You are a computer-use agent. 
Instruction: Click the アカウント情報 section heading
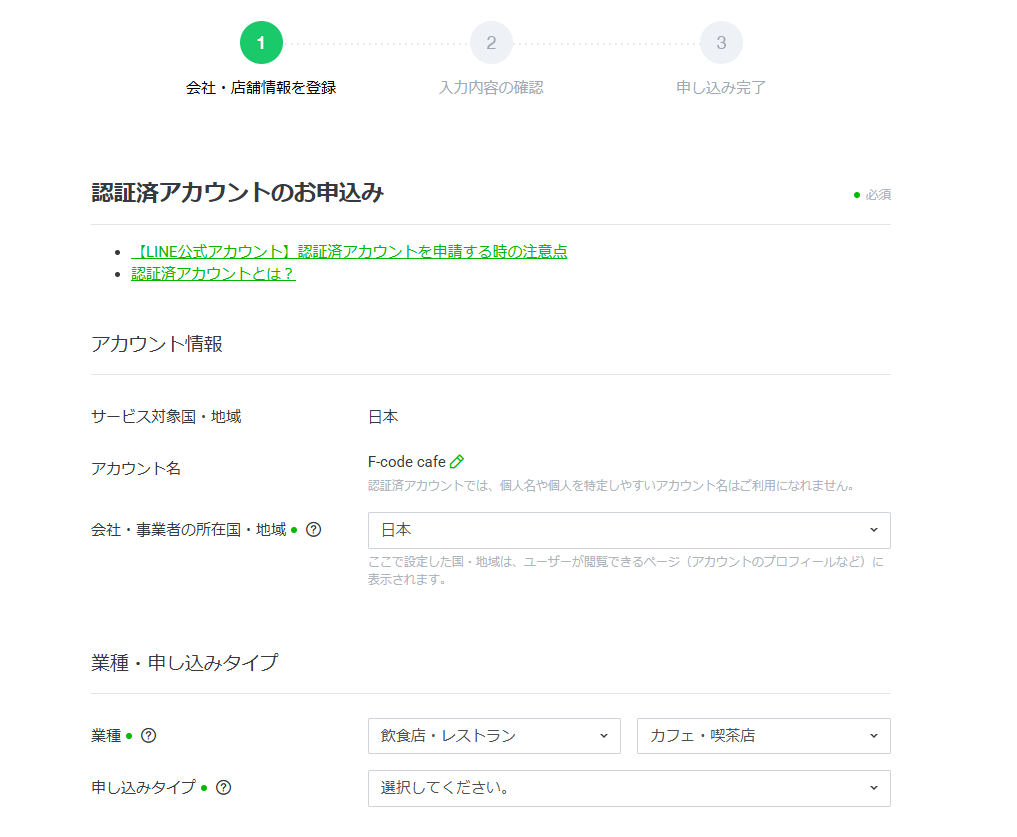[x=157, y=344]
